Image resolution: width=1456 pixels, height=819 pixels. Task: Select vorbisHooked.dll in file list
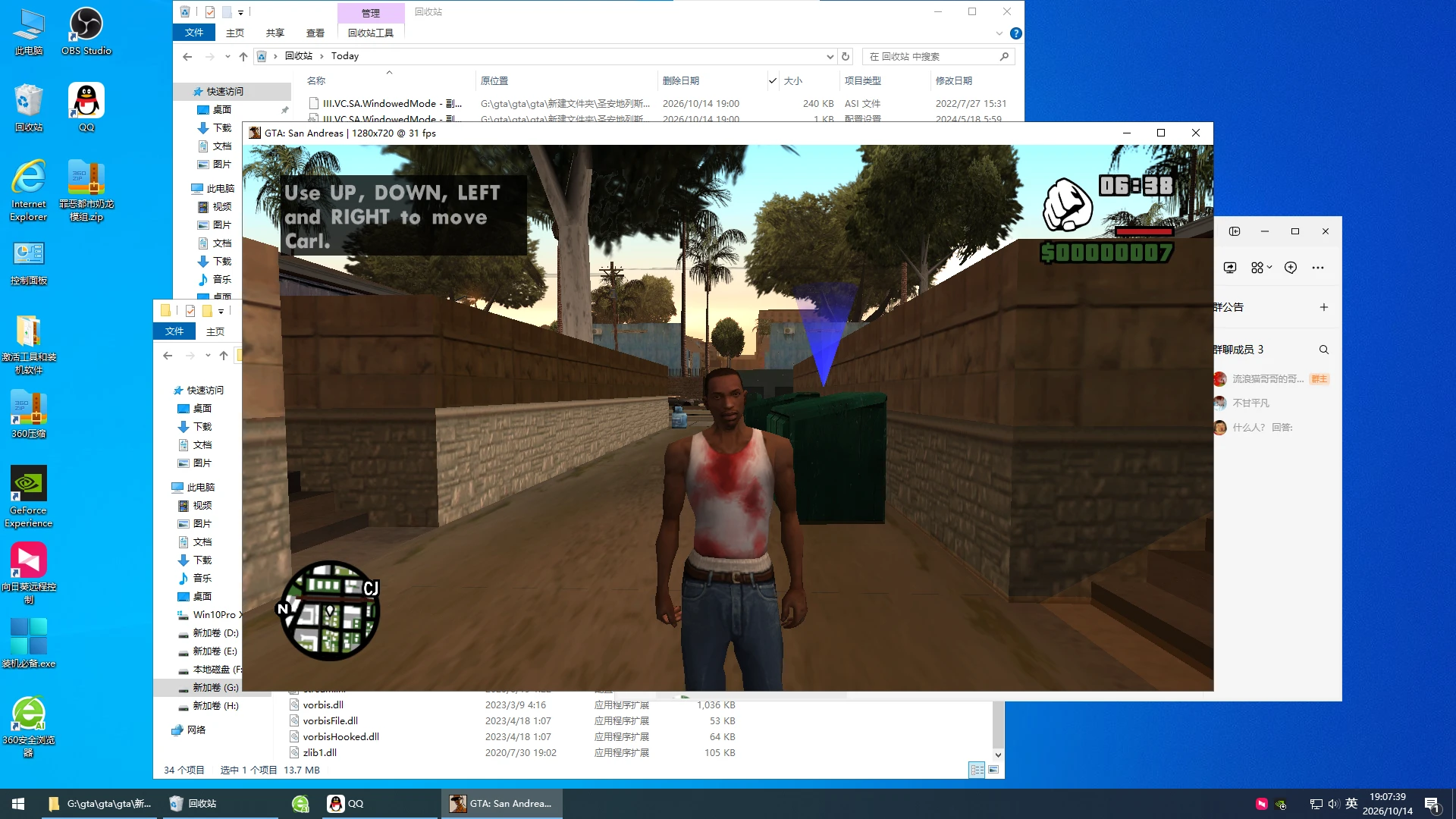pos(340,736)
